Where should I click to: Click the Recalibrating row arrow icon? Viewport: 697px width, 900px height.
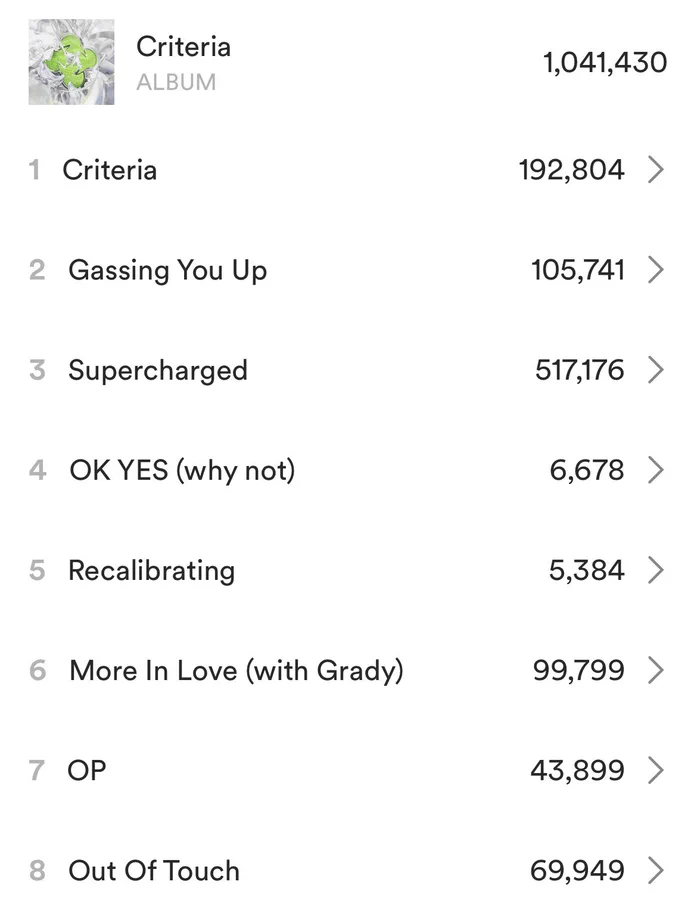tap(656, 570)
